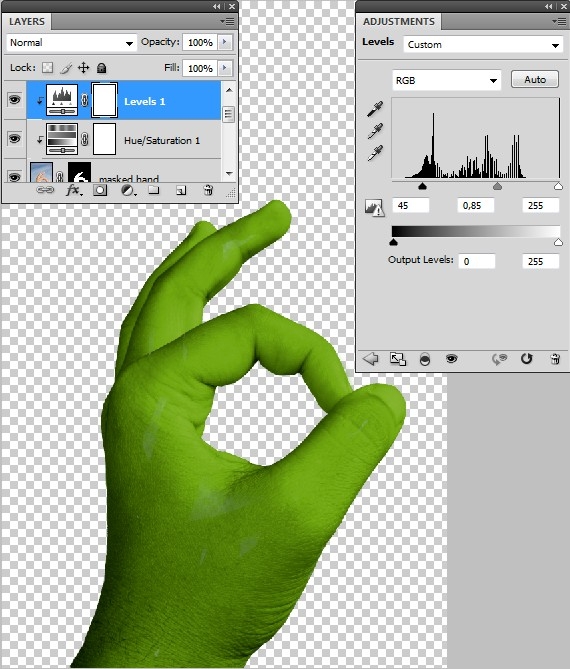Click input highlight value field 255
Screen dimensions: 570x669
tap(541, 205)
